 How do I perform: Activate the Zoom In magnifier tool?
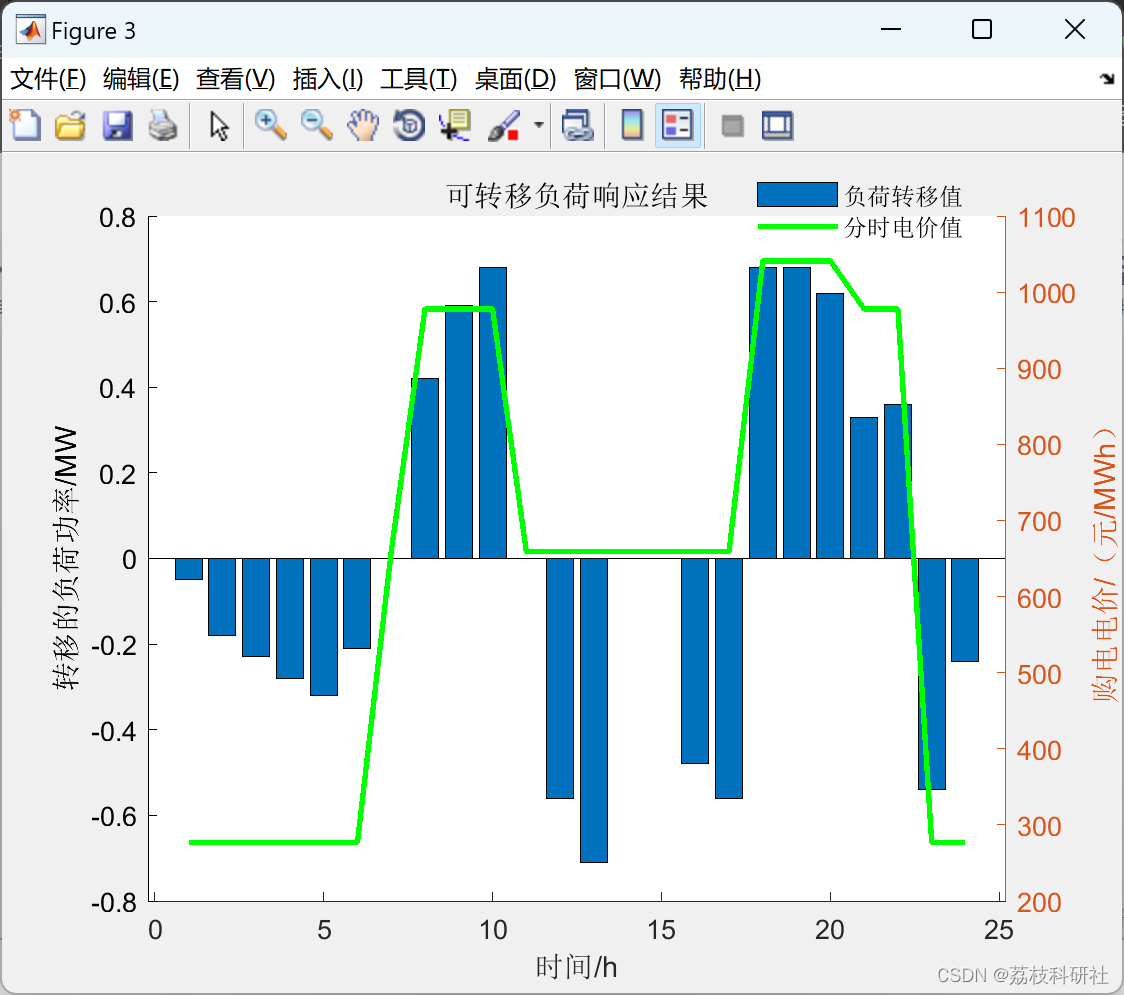click(270, 125)
